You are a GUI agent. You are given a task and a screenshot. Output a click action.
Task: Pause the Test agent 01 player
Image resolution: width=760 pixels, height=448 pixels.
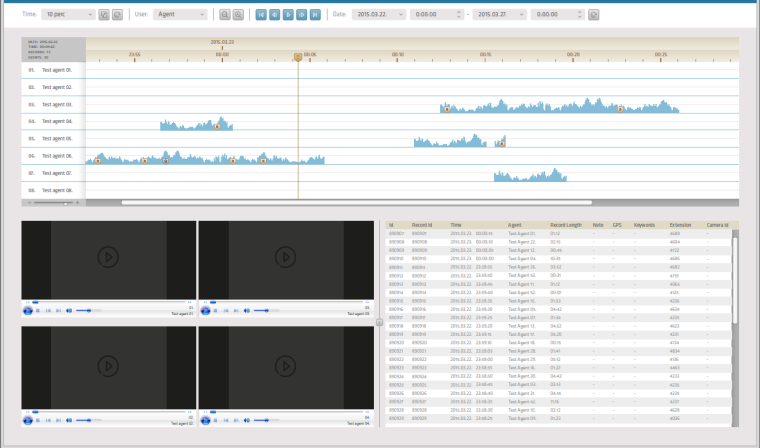pos(38,311)
